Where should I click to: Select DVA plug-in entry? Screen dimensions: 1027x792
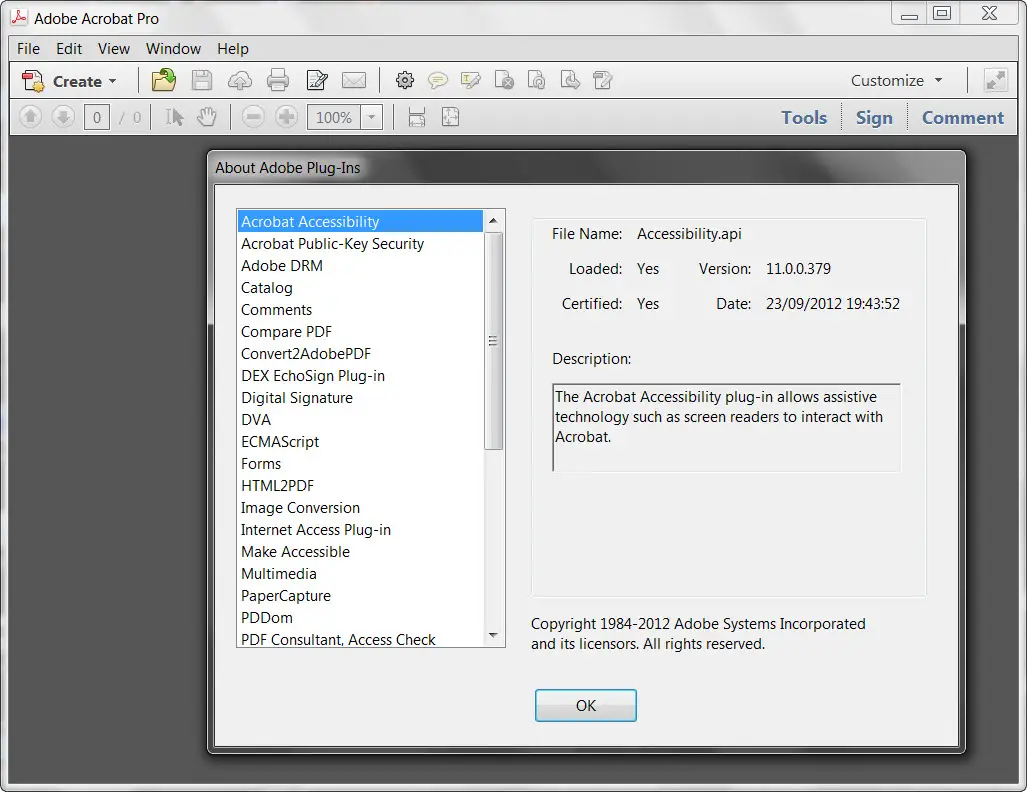360,420
